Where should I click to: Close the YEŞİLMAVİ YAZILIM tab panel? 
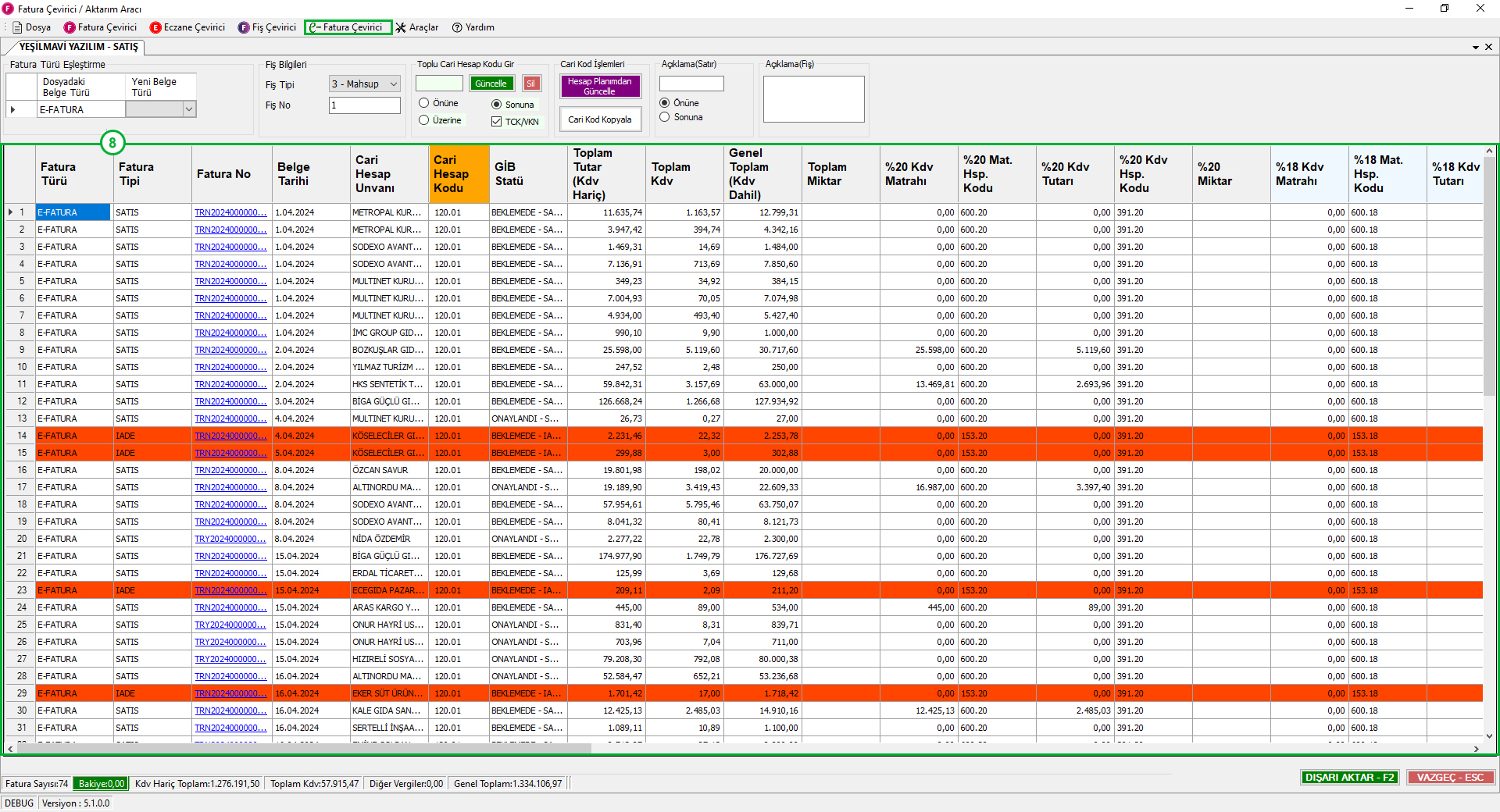[1488, 47]
